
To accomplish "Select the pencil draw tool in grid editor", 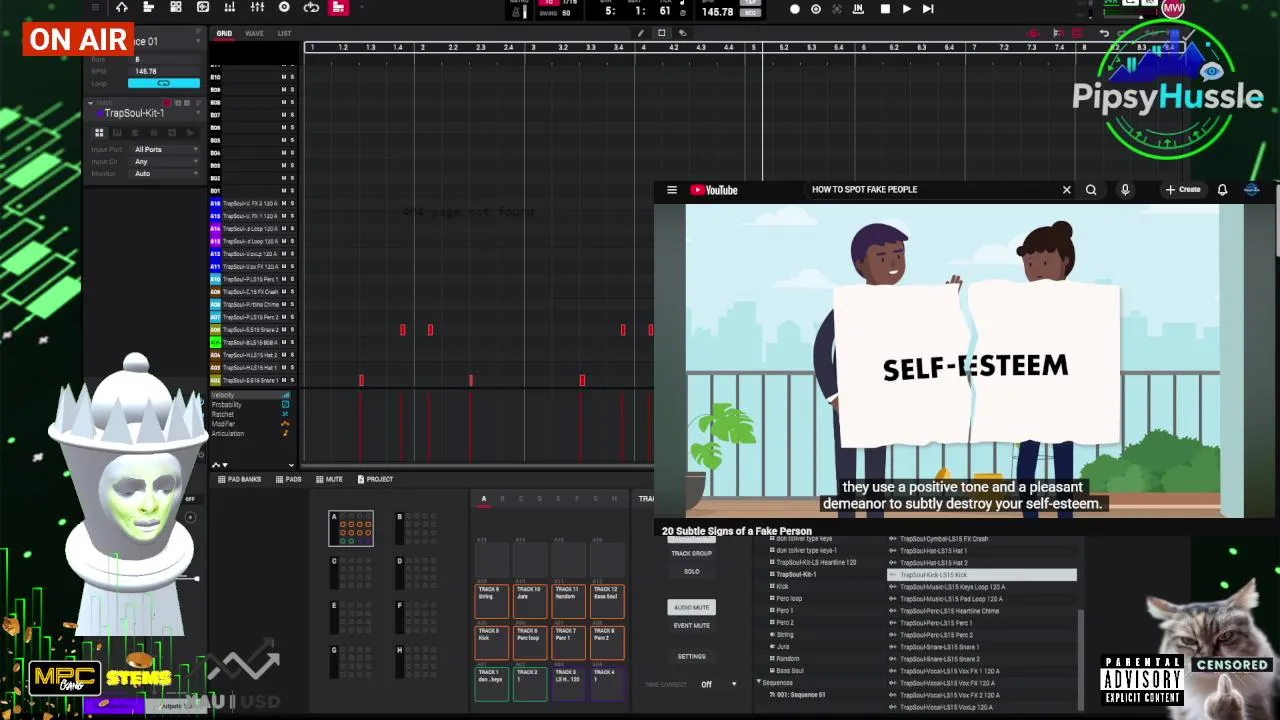I will click(640, 33).
